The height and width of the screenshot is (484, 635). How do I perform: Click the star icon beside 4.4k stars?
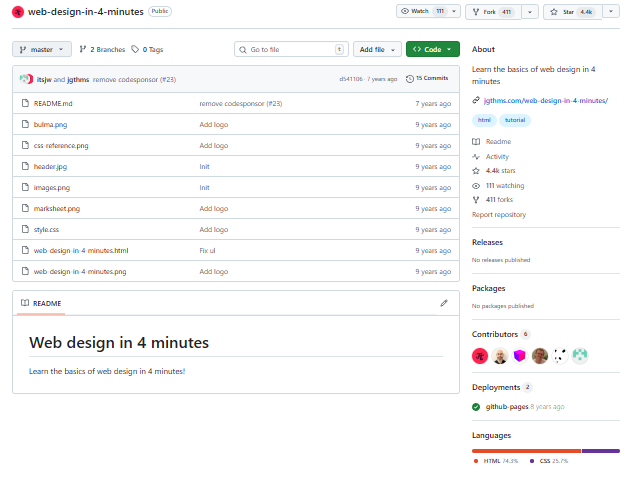point(476,171)
